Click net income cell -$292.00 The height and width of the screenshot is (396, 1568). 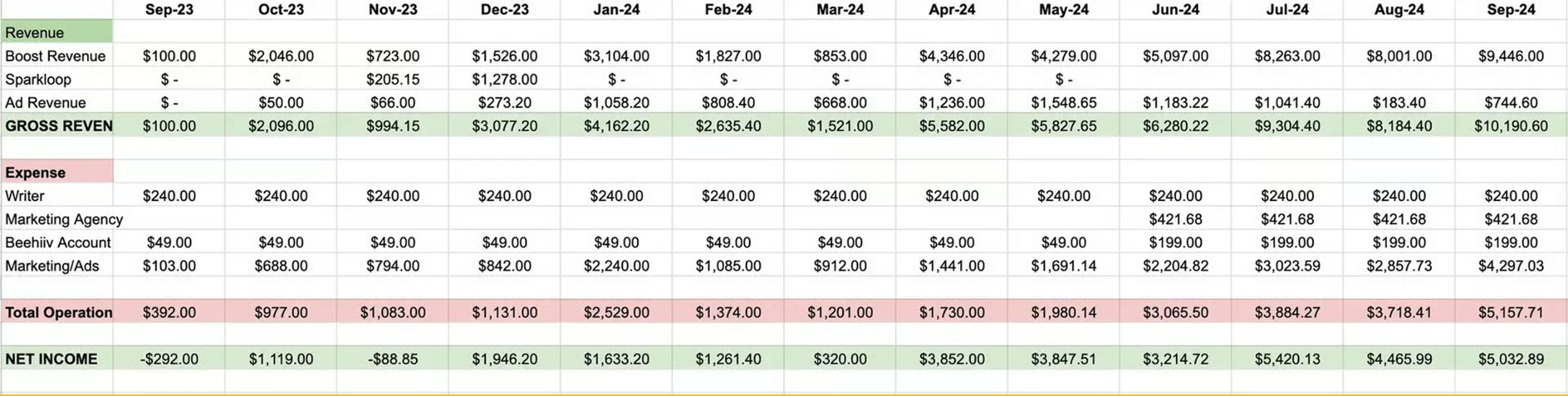tap(169, 359)
